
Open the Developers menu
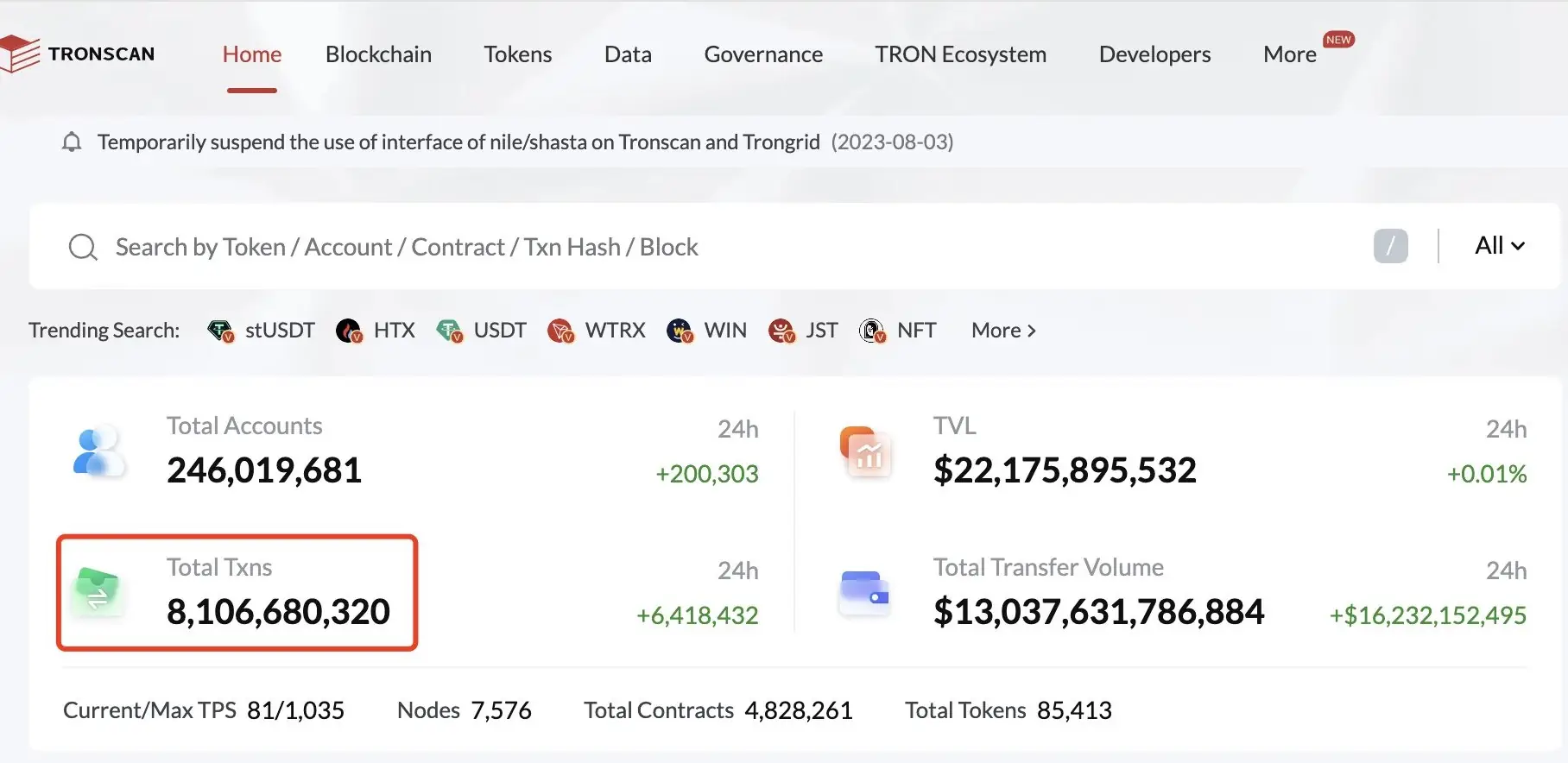[1154, 54]
